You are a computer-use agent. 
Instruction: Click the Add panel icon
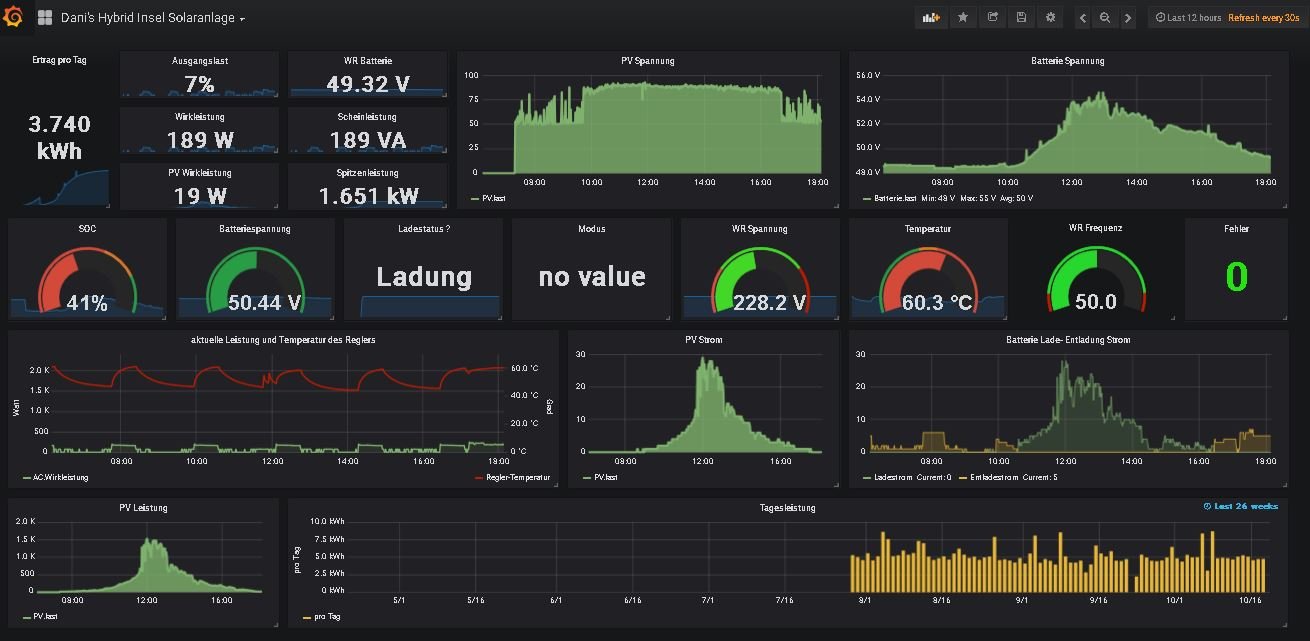pos(931,17)
